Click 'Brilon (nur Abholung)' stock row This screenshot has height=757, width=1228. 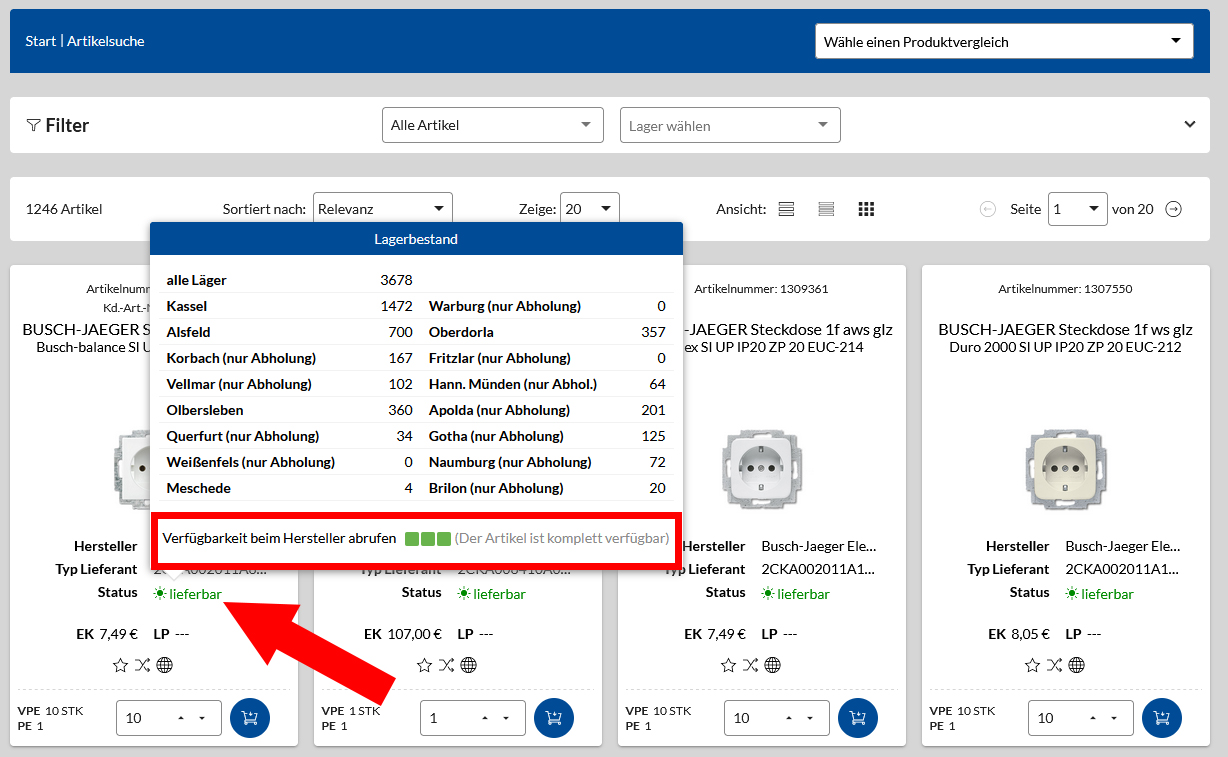click(547, 488)
